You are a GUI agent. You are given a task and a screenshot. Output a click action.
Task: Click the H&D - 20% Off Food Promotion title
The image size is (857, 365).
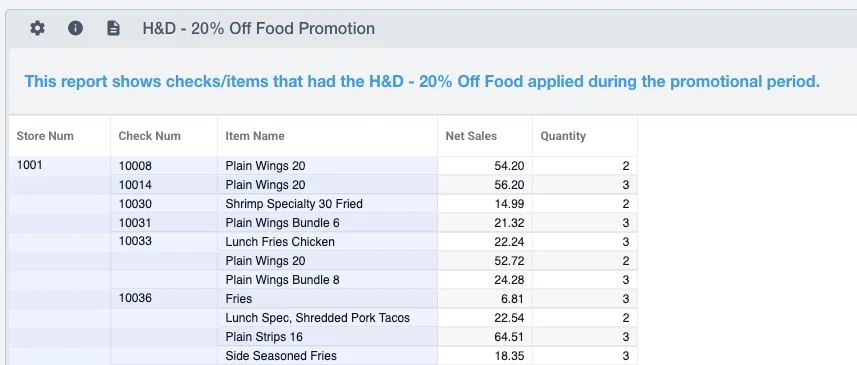pyautogui.click(x=259, y=28)
